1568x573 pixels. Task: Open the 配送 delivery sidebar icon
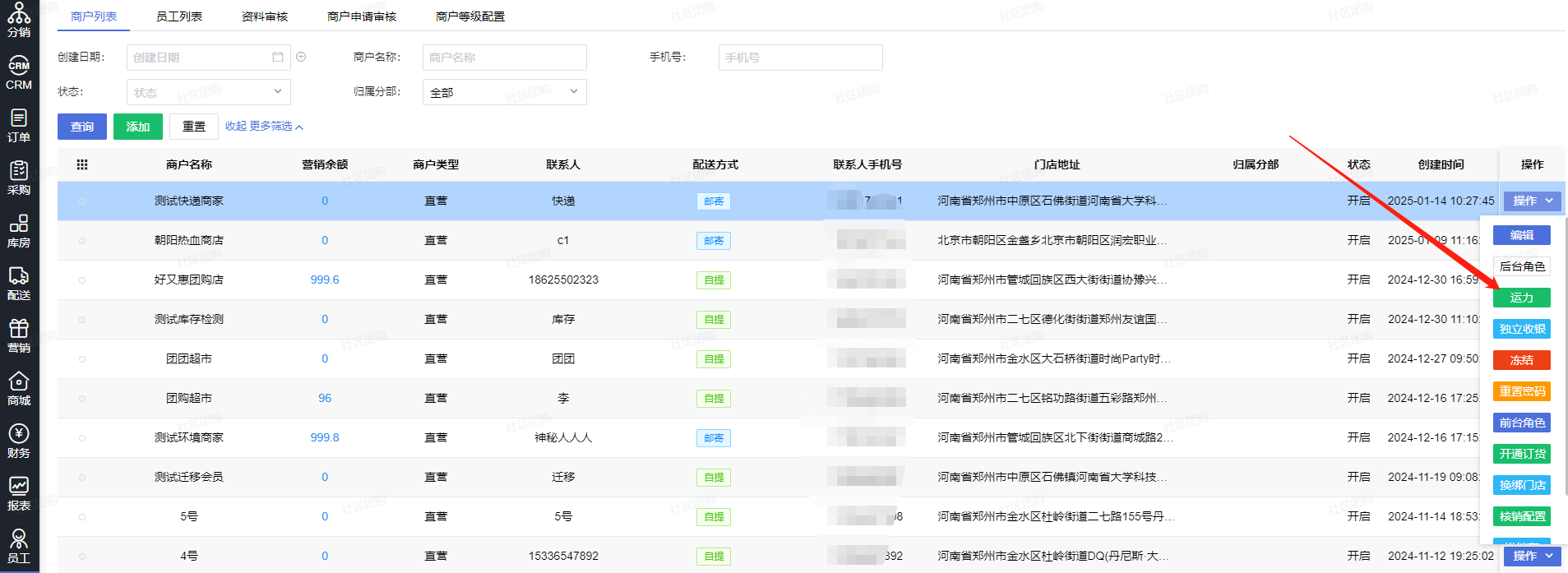19,284
